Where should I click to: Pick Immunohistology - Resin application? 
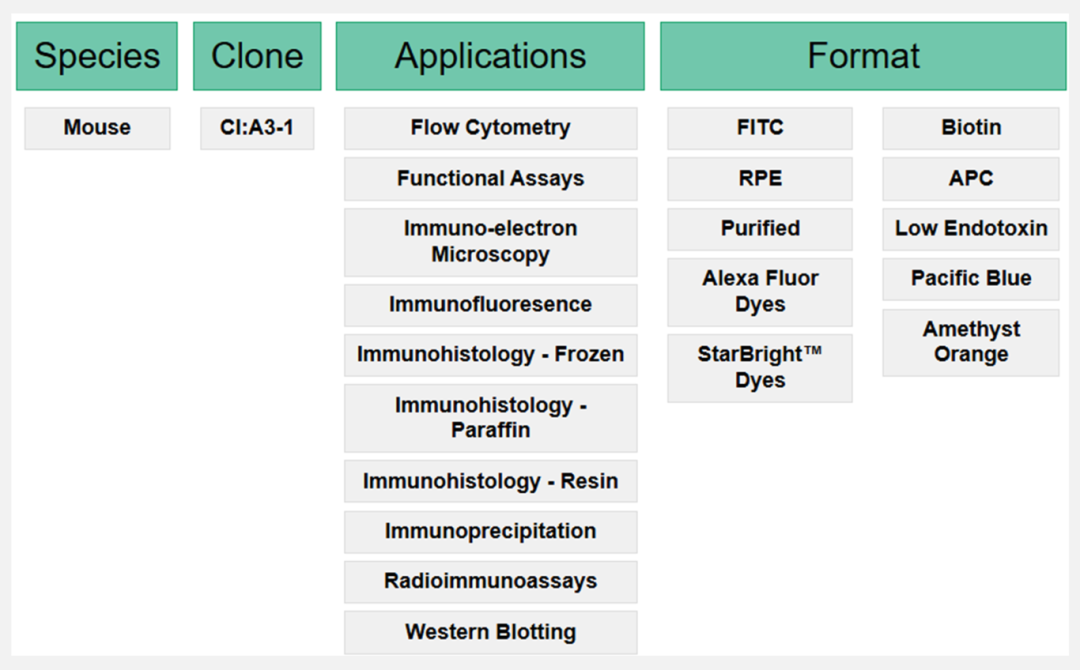(x=490, y=481)
